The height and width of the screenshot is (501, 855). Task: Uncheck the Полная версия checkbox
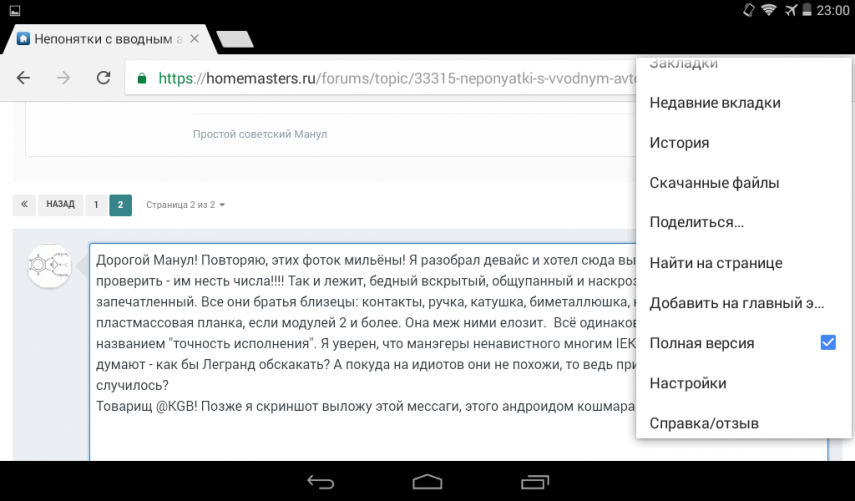coord(828,342)
